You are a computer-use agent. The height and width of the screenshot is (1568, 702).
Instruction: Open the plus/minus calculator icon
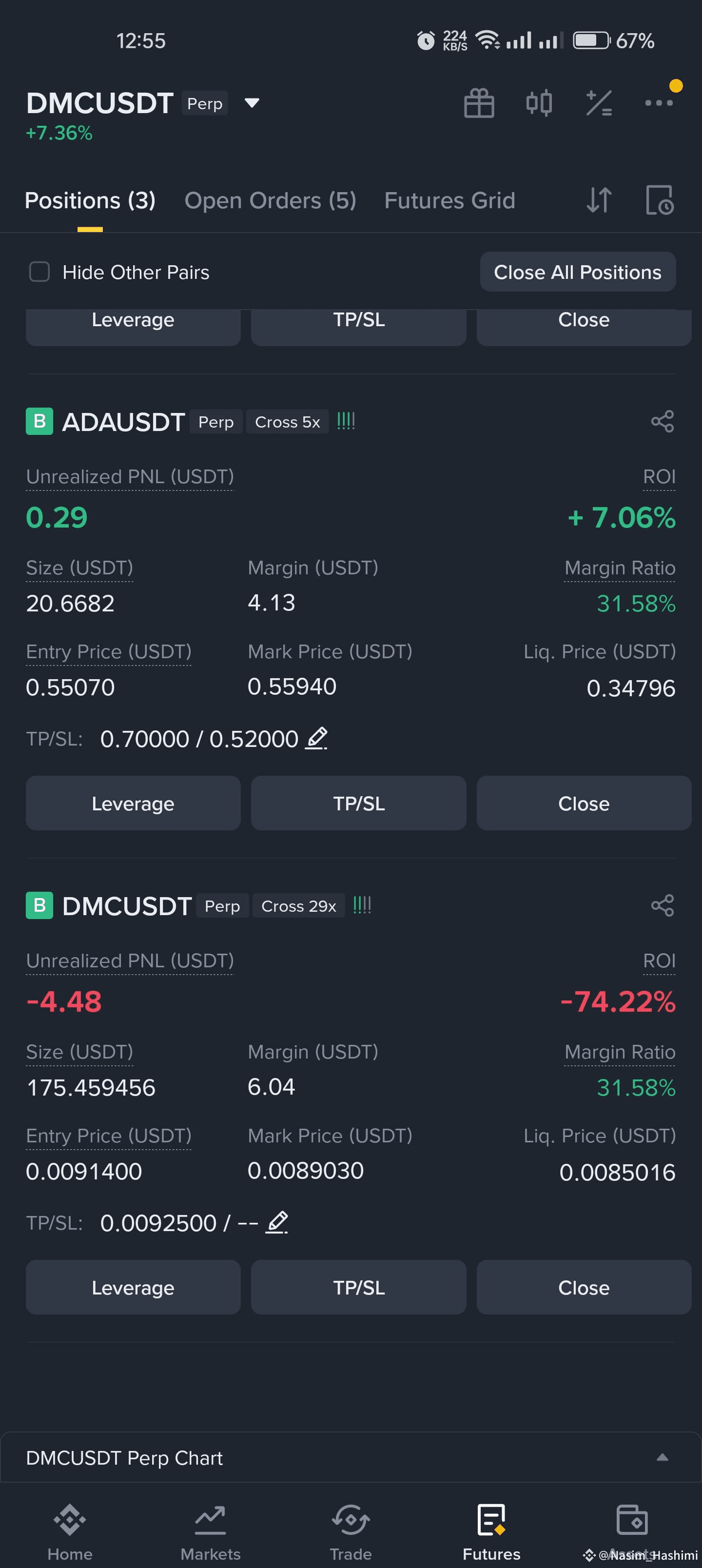599,103
